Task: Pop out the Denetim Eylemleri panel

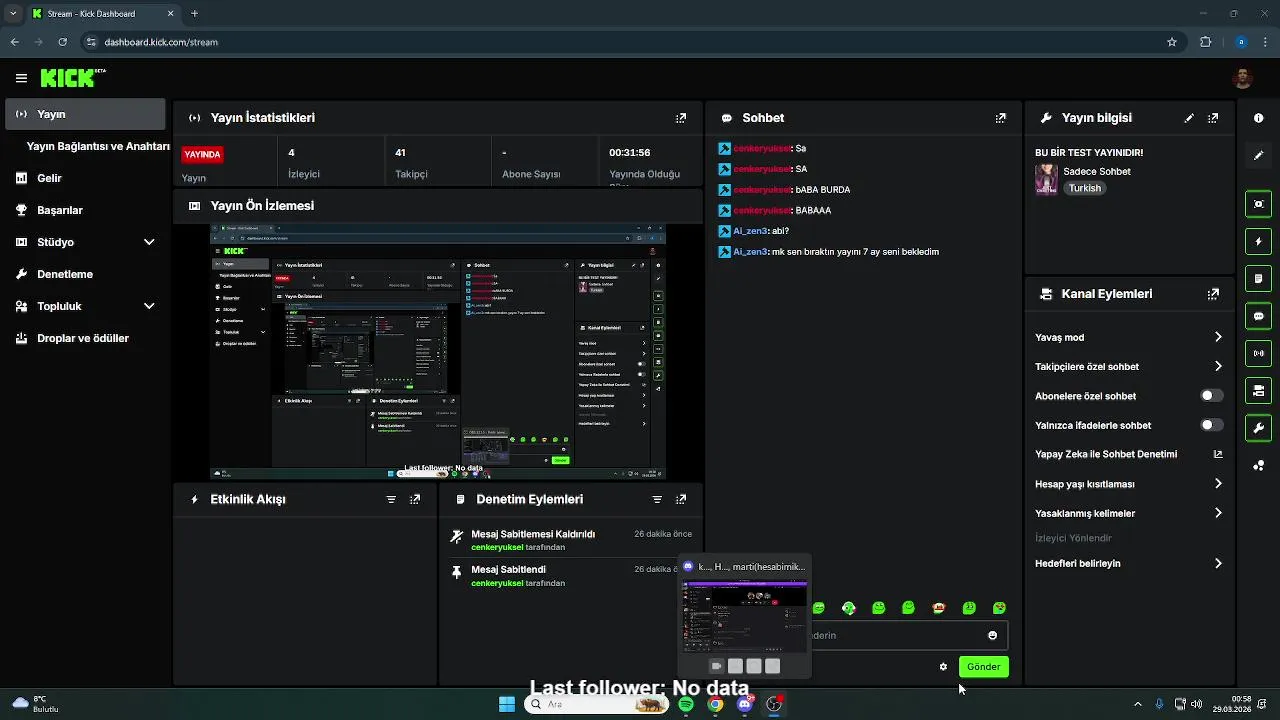Action: (681, 499)
